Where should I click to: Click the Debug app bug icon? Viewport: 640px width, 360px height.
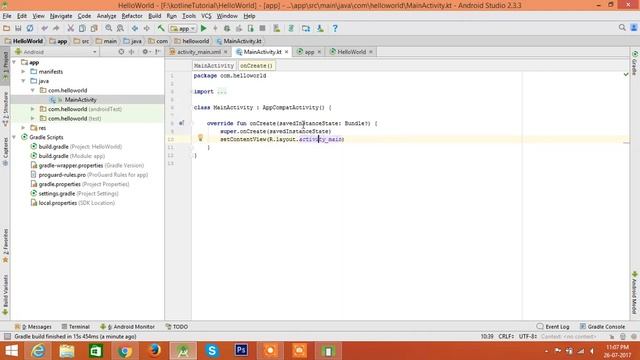coord(227,28)
